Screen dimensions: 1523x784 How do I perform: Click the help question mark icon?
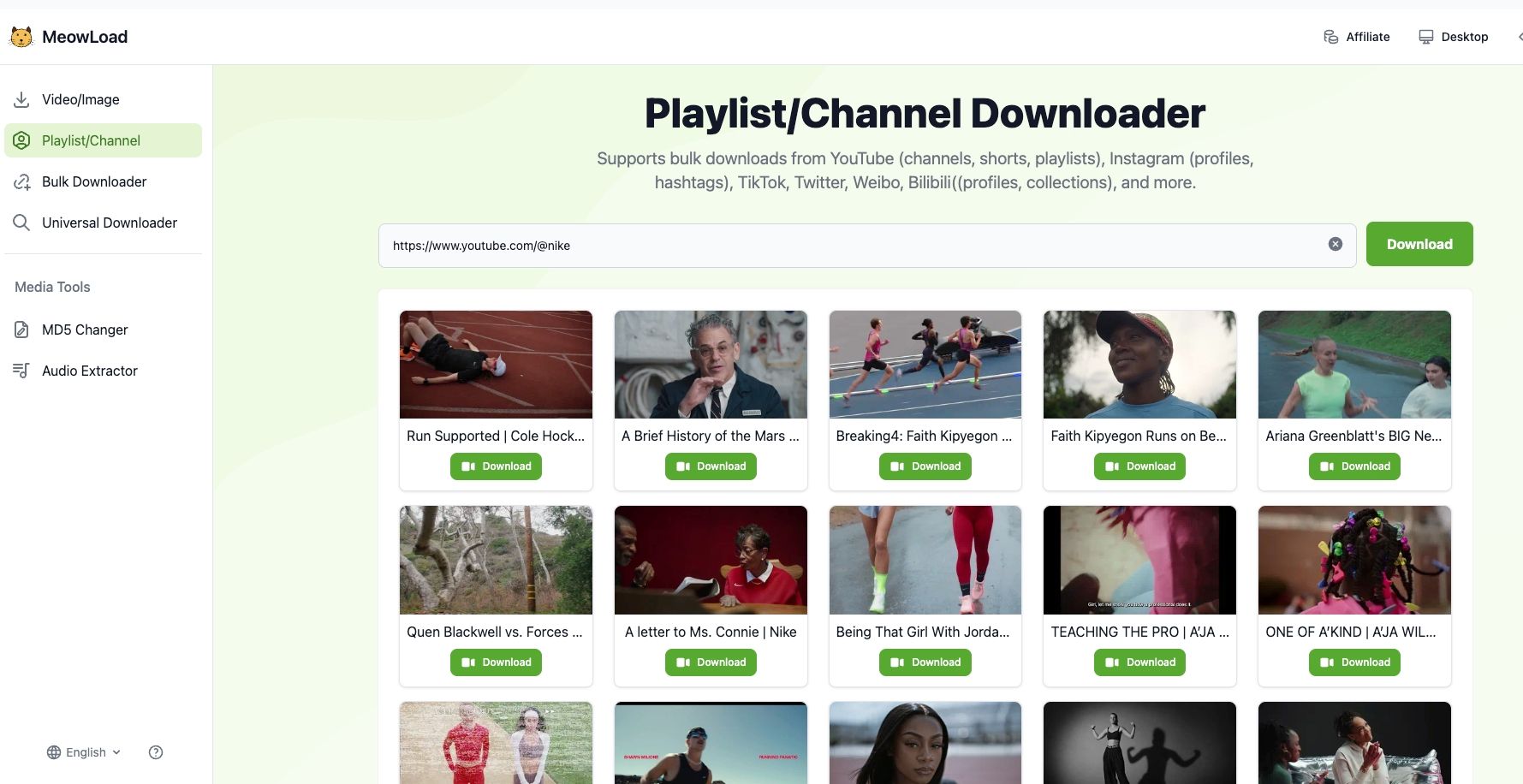click(x=156, y=752)
